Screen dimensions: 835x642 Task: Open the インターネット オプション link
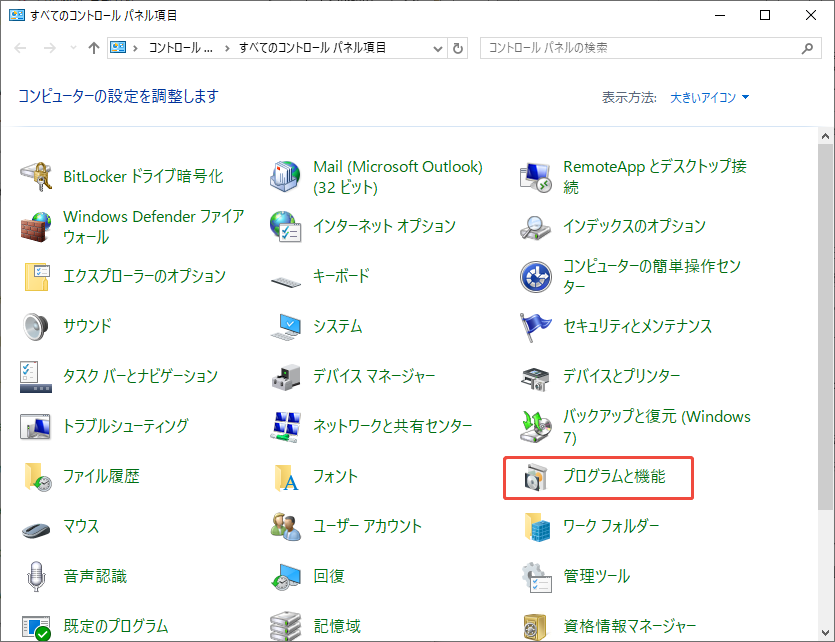384,226
